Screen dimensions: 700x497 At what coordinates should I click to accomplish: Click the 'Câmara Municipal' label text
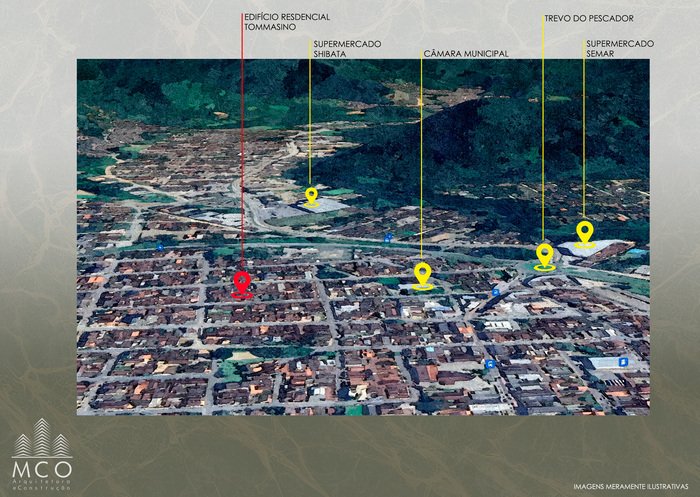(466, 54)
